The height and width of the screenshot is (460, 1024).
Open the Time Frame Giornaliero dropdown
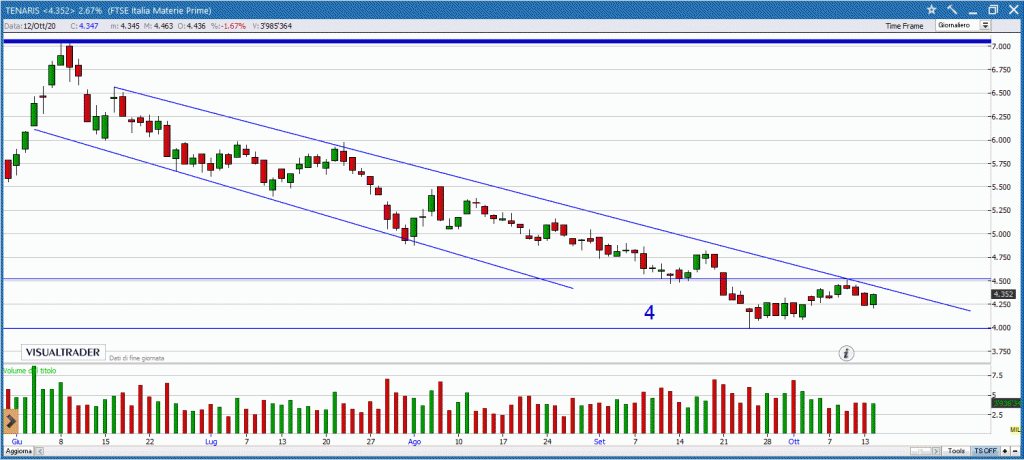point(963,25)
